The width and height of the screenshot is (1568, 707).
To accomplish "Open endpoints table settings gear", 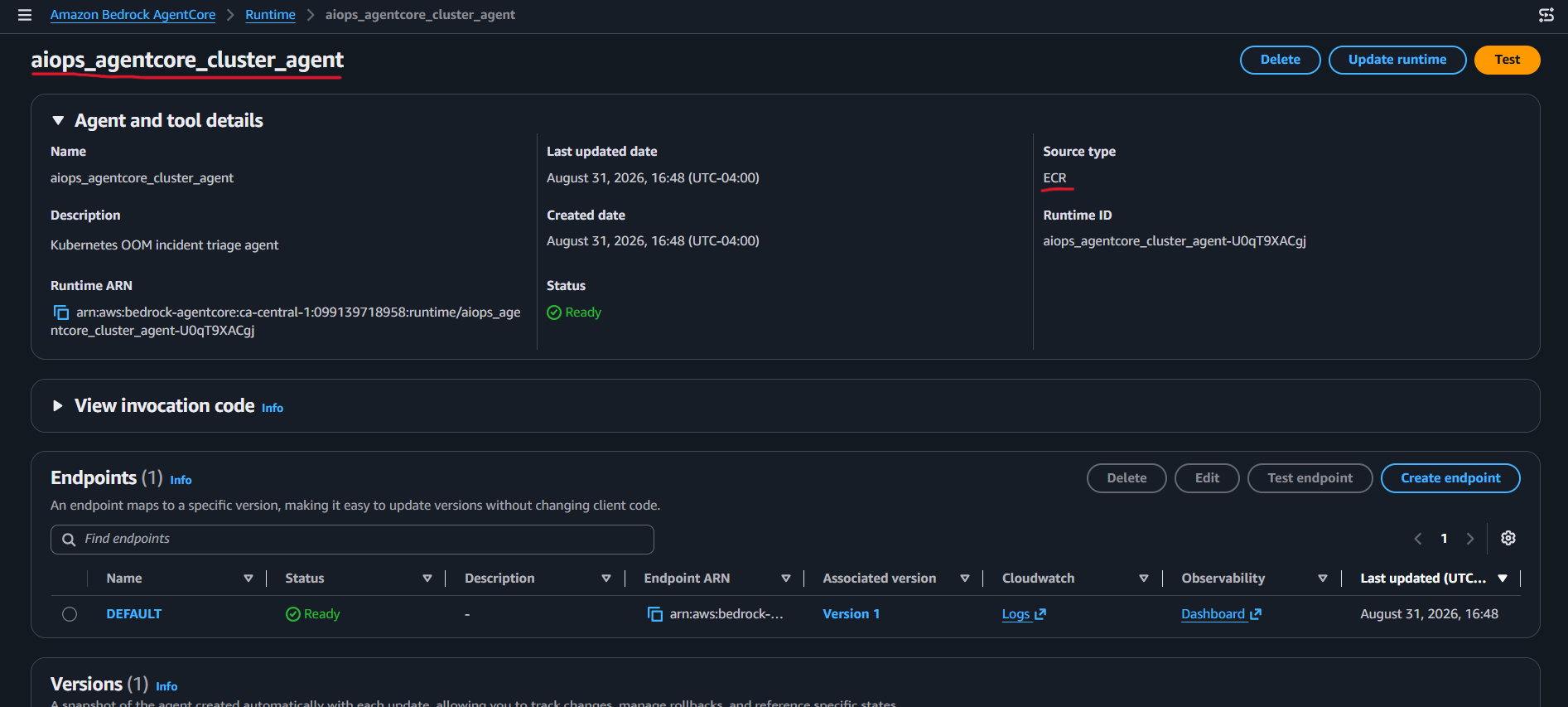I will point(1508,538).
